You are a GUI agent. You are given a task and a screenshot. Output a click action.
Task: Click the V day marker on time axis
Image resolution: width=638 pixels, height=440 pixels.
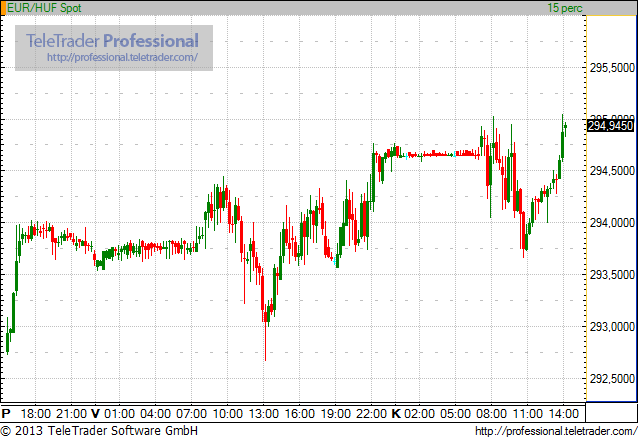(x=95, y=414)
